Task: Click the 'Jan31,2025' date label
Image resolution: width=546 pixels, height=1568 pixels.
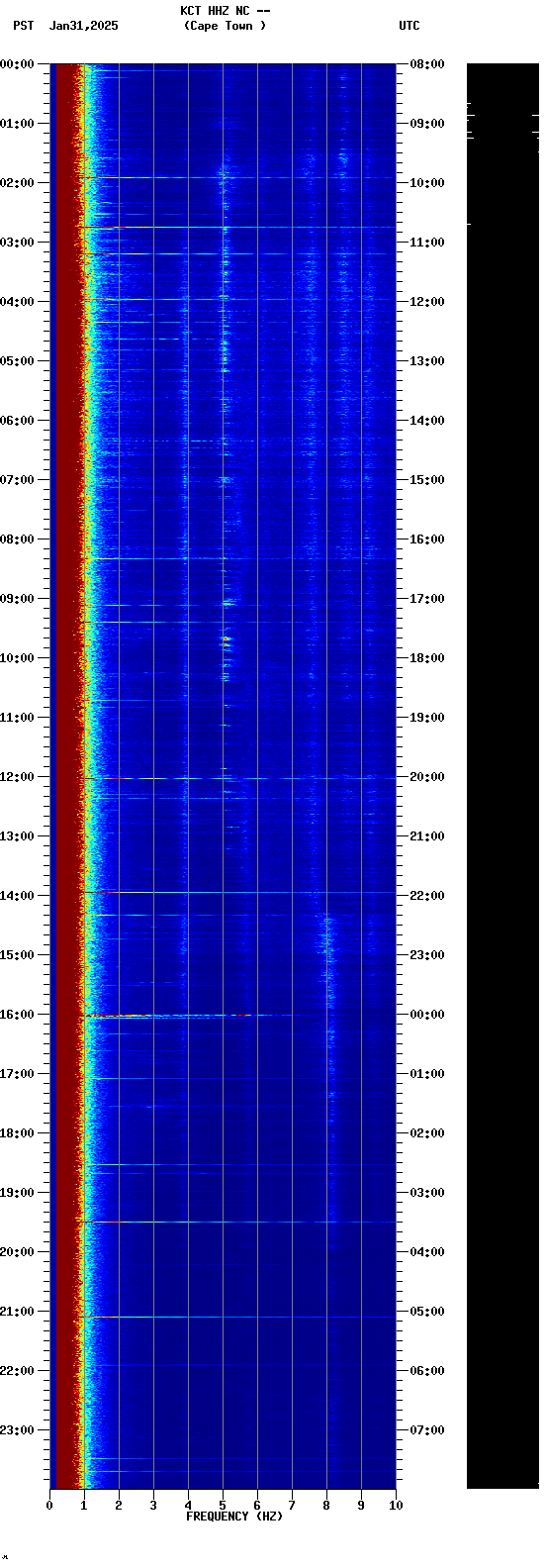Action: tap(84, 26)
